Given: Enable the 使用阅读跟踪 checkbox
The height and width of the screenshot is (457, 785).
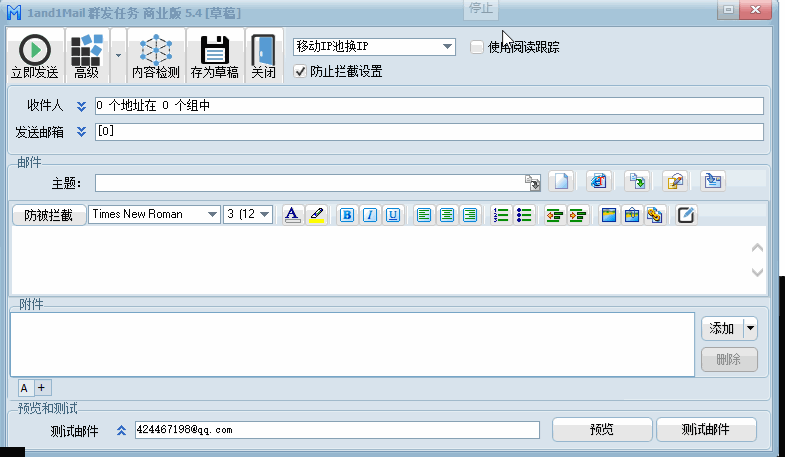Looking at the screenshot, I should [477, 47].
